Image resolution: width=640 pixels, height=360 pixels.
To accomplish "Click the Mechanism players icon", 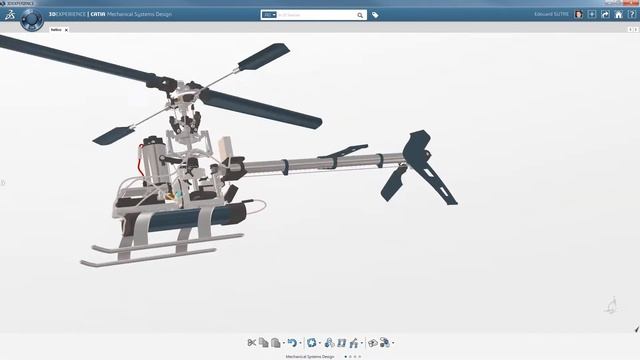I will [342, 343].
